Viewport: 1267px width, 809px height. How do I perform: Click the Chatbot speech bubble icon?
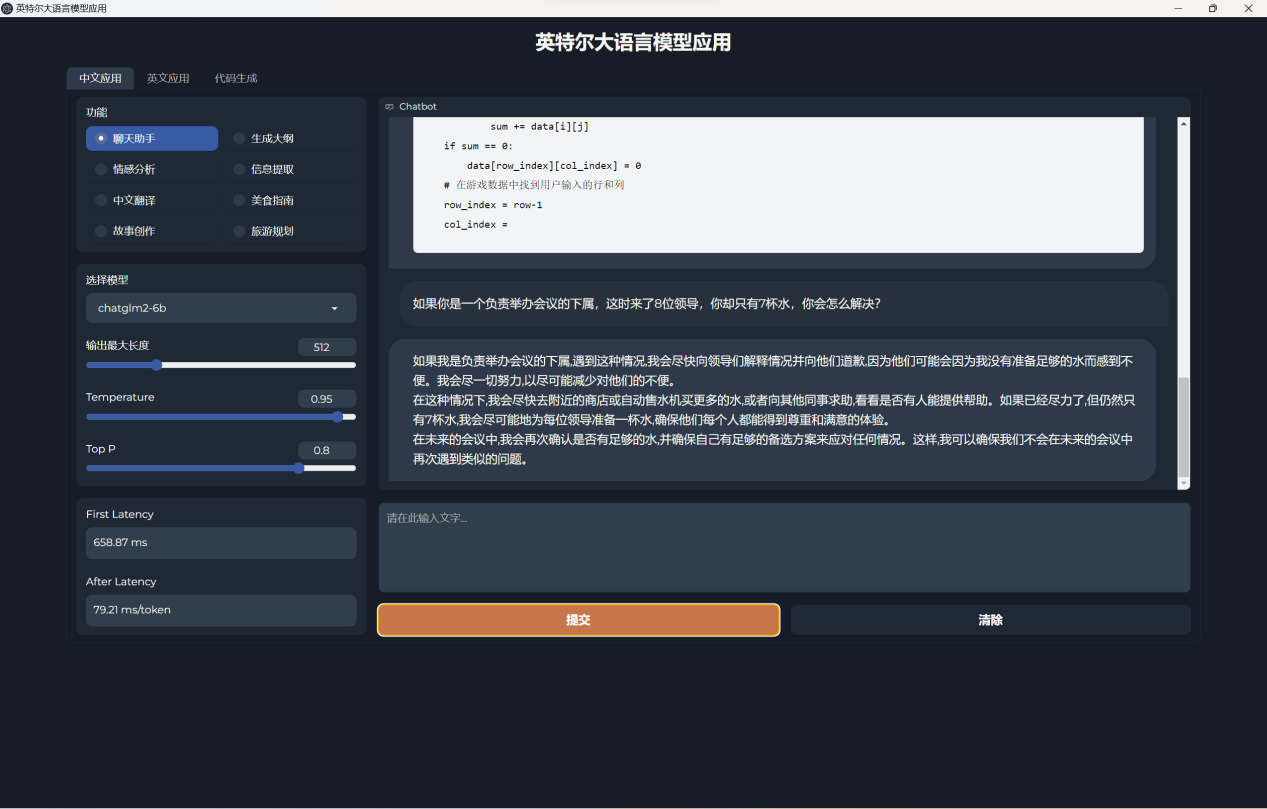390,106
